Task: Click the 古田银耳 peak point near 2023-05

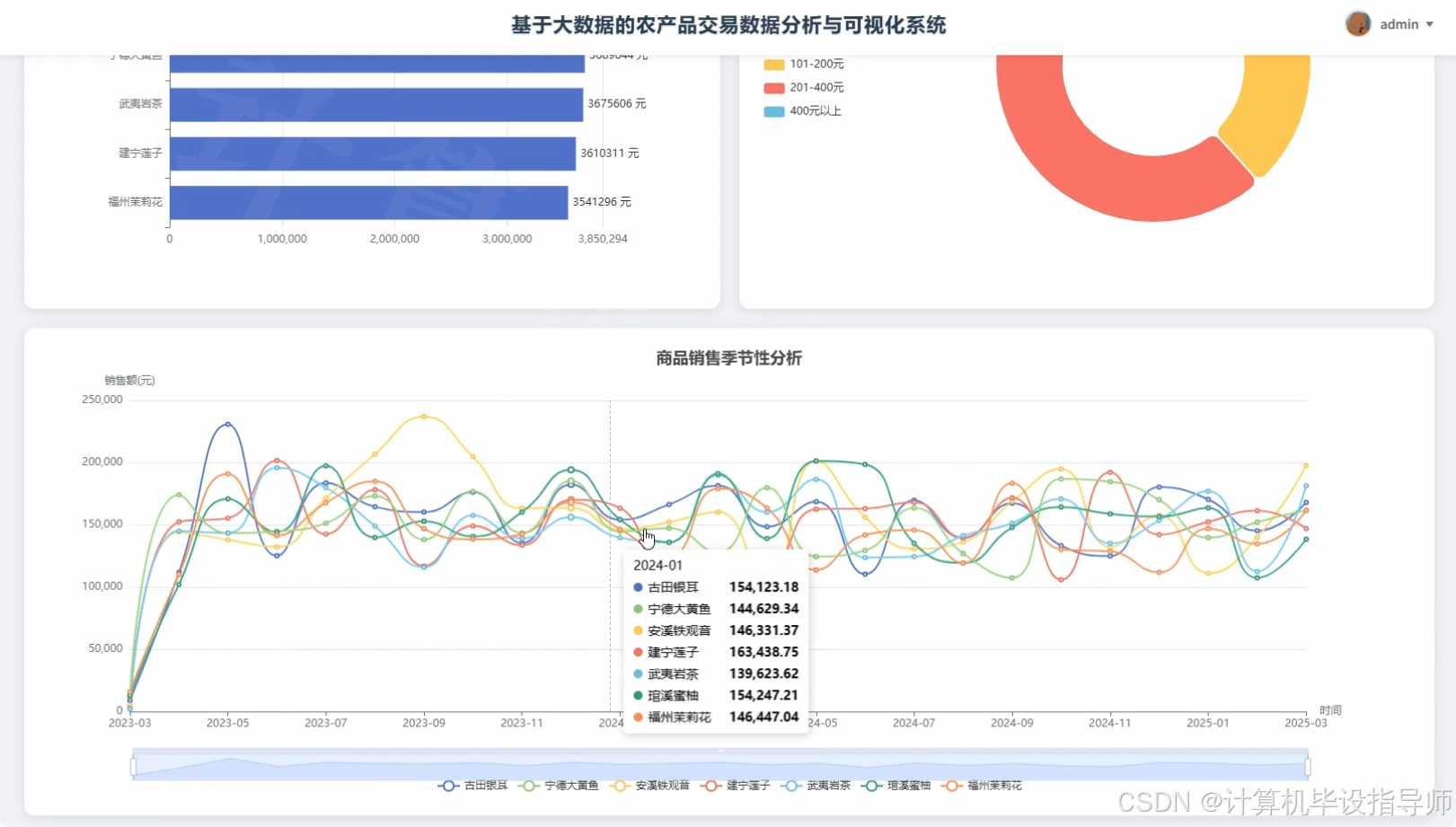Action: click(227, 424)
